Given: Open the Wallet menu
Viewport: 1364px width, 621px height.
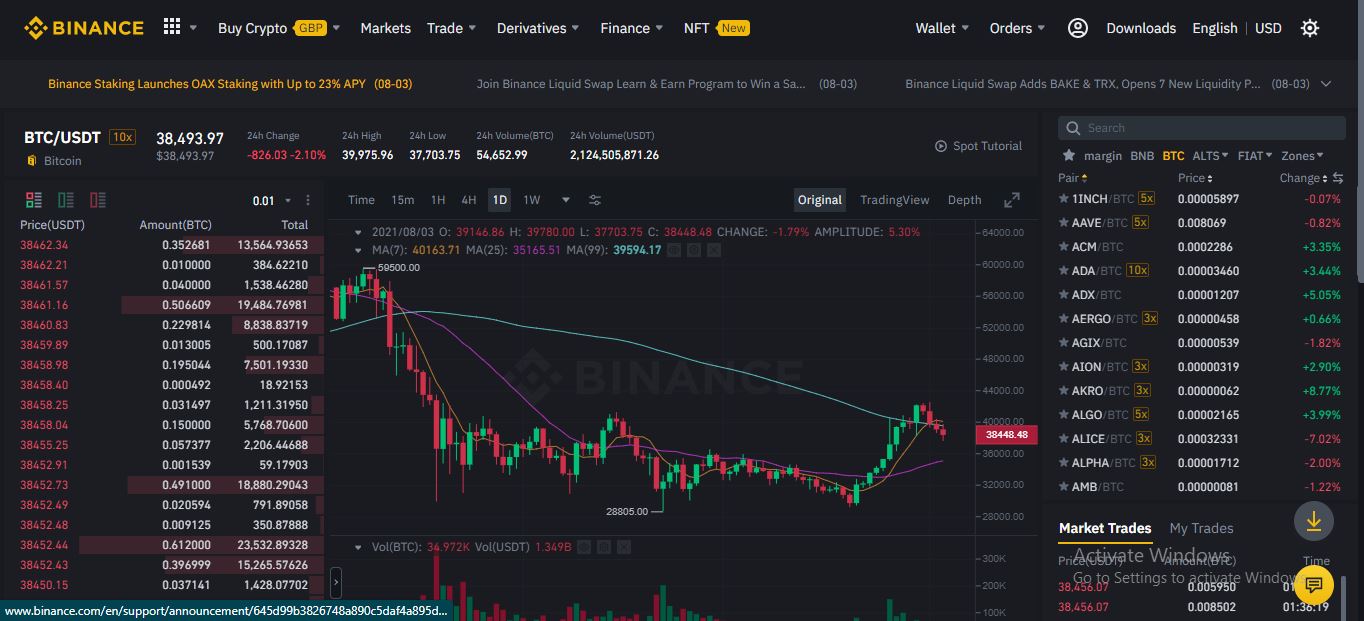Looking at the screenshot, I should [x=942, y=28].
